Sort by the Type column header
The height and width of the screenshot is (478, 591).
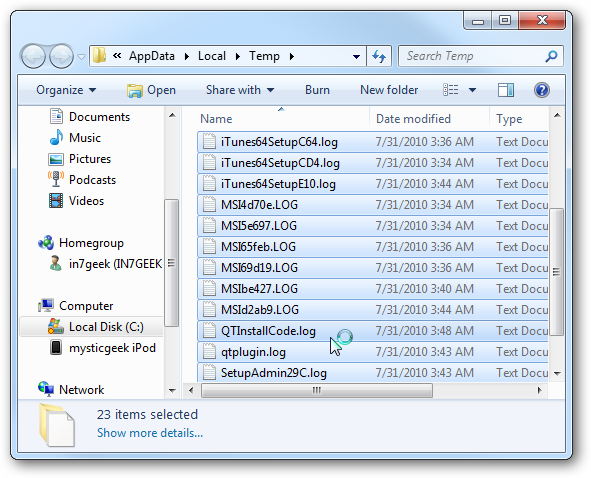click(509, 119)
